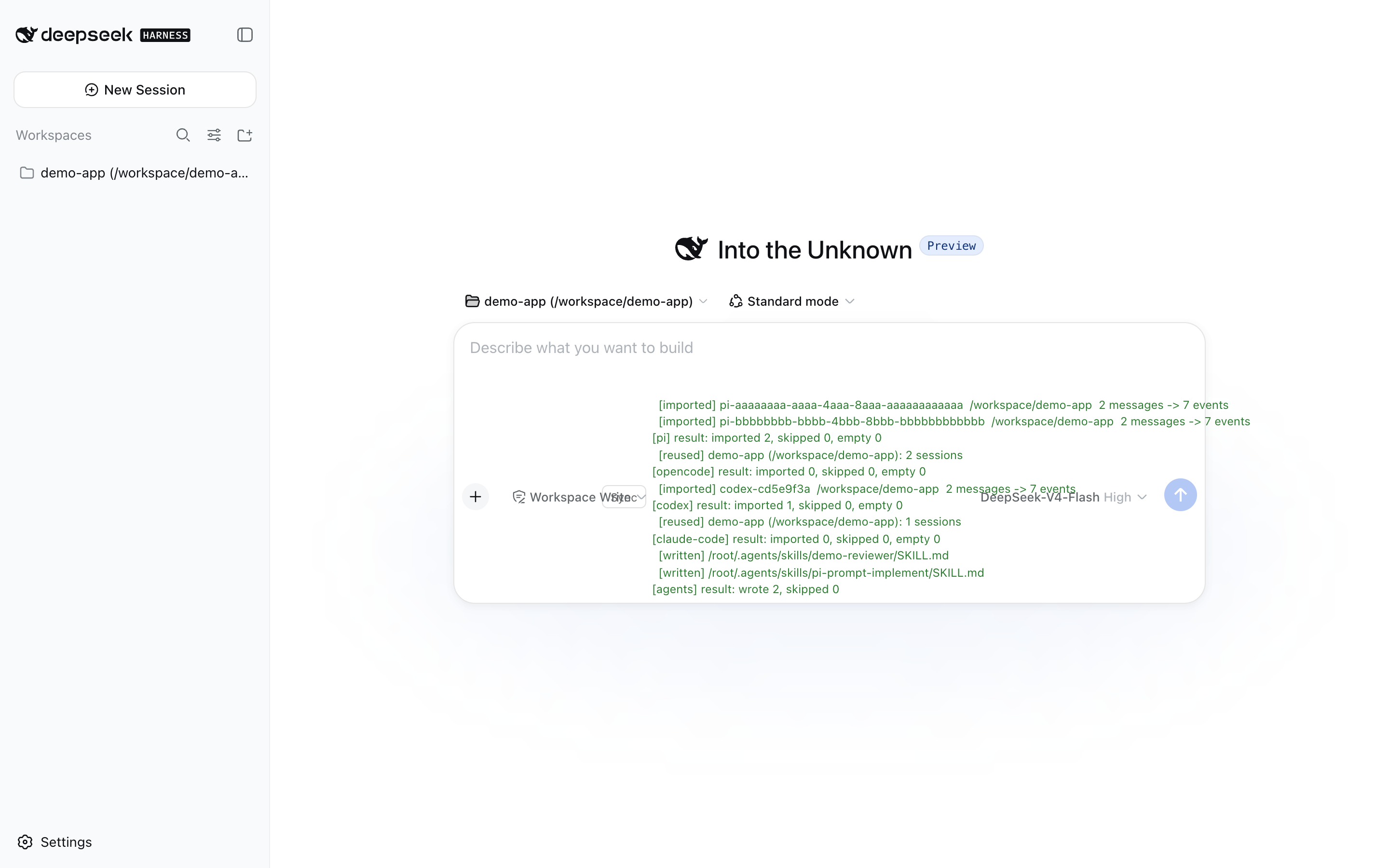The width and height of the screenshot is (1389, 868).
Task: Open the workspace filter sliders icon
Action: (x=214, y=136)
